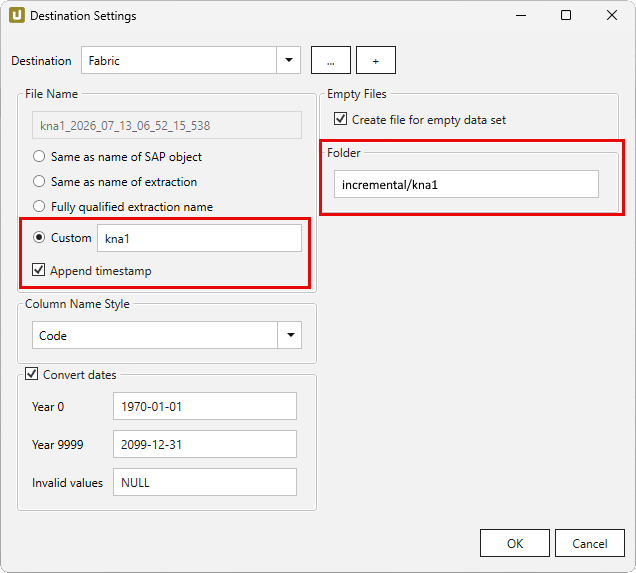Toggle Create file for empty data set

click(x=340, y=119)
